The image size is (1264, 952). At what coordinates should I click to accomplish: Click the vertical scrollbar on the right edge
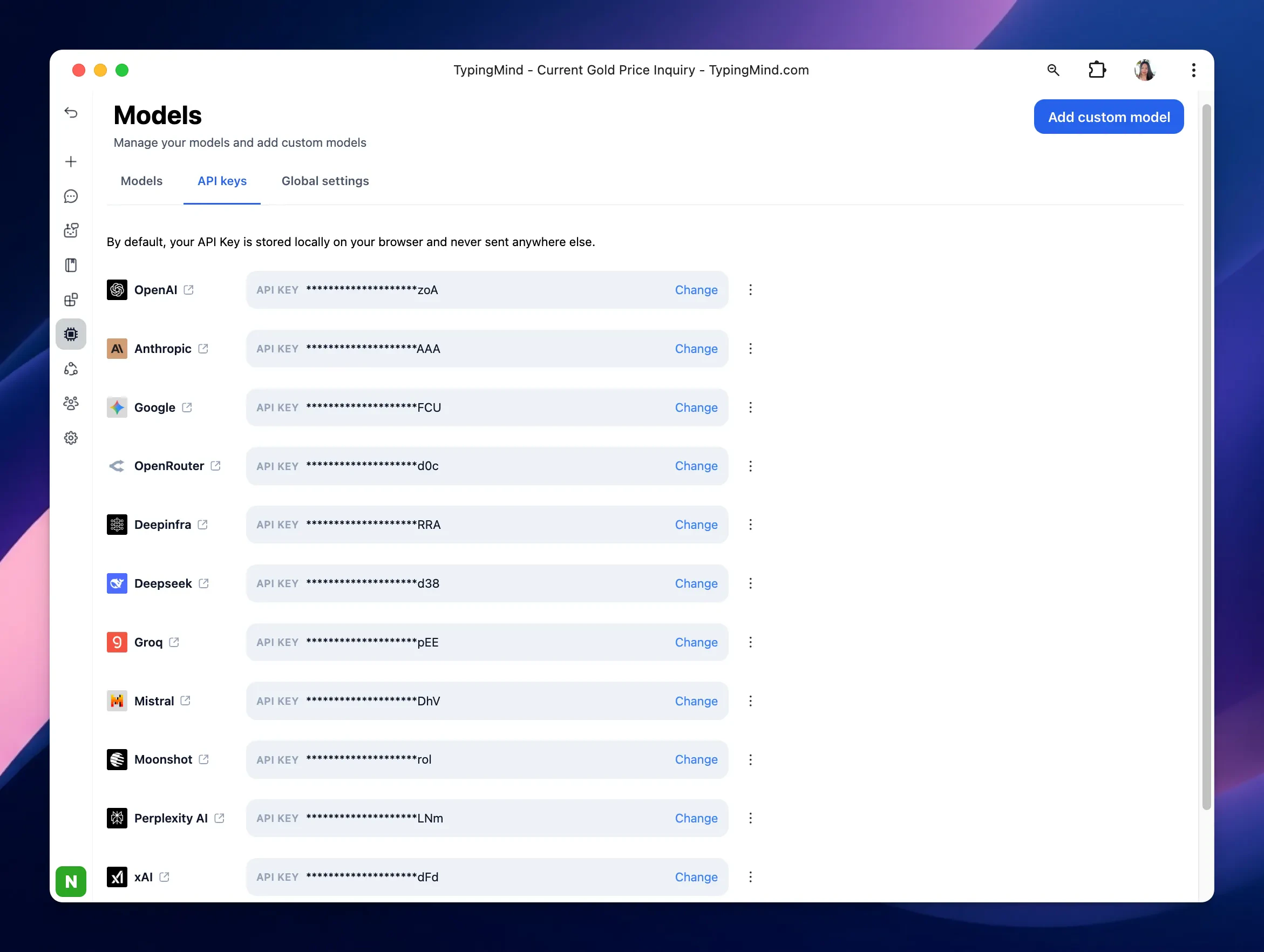[1206, 457]
